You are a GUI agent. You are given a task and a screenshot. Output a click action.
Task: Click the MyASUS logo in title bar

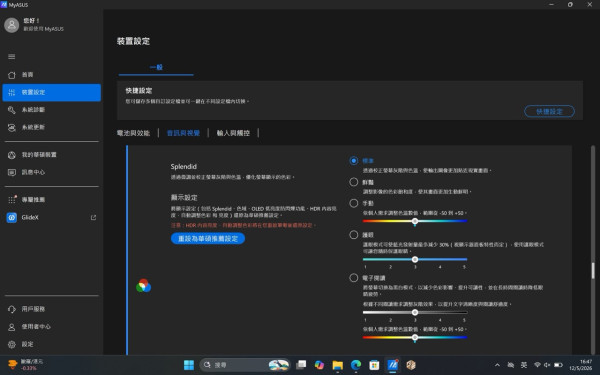tap(4, 4)
